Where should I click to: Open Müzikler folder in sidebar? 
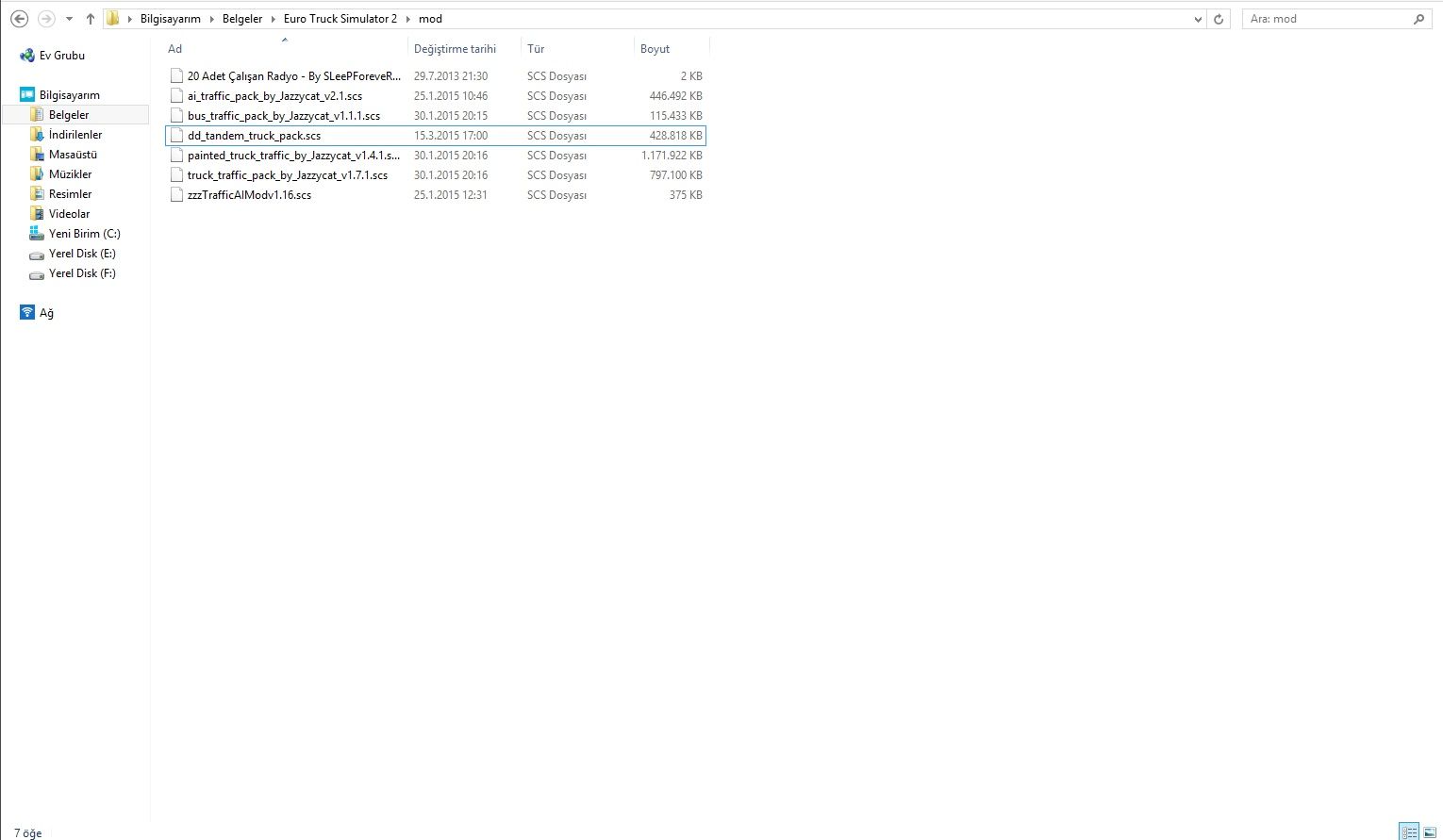pyautogui.click(x=71, y=174)
